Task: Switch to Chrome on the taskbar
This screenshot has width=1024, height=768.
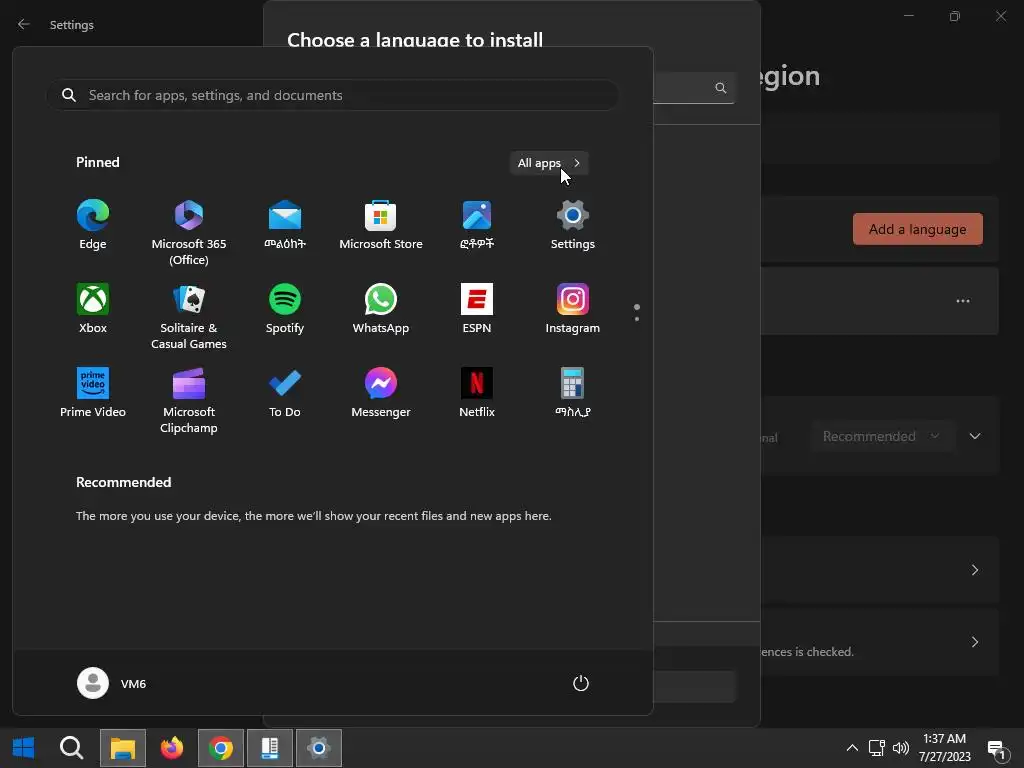Action: 221,747
